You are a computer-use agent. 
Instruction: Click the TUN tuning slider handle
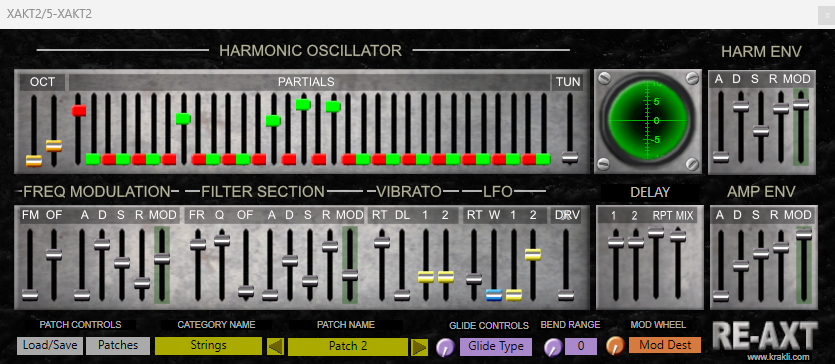coord(570,157)
